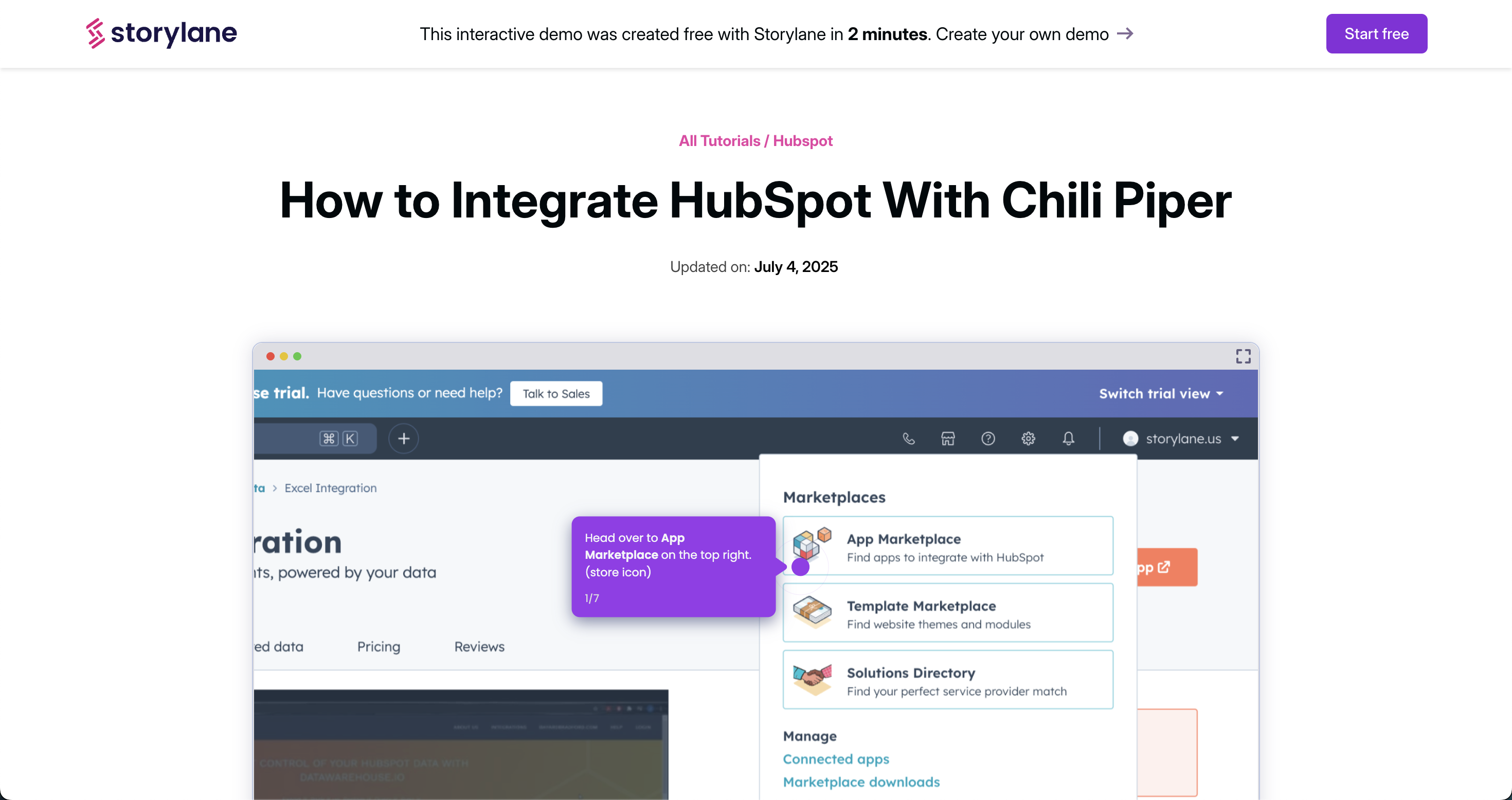1512x800 pixels.
Task: Click the orange install app button
Action: [x=1167, y=568]
